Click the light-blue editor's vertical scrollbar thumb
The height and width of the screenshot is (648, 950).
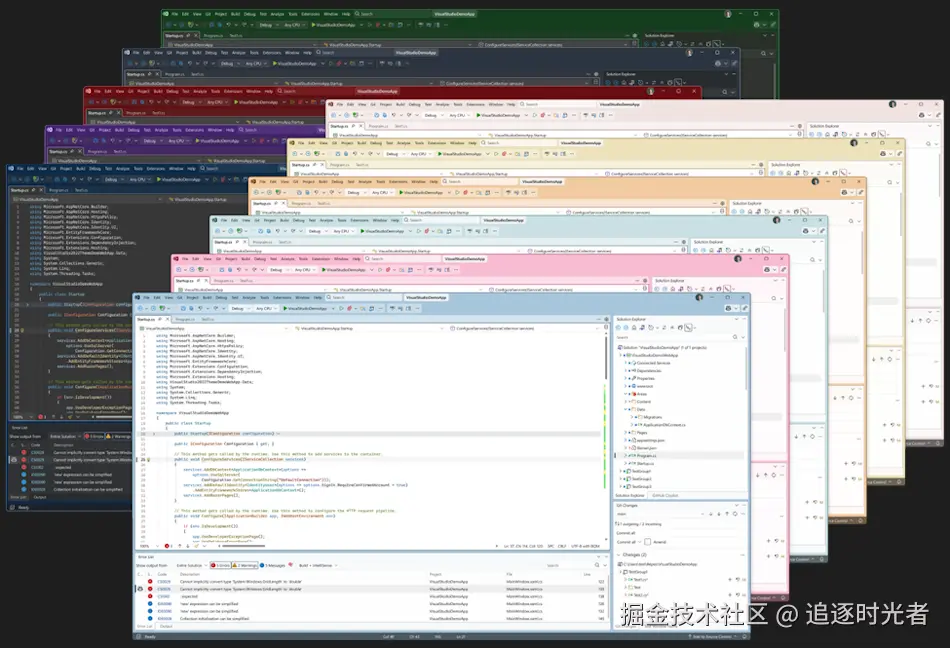pos(606,357)
